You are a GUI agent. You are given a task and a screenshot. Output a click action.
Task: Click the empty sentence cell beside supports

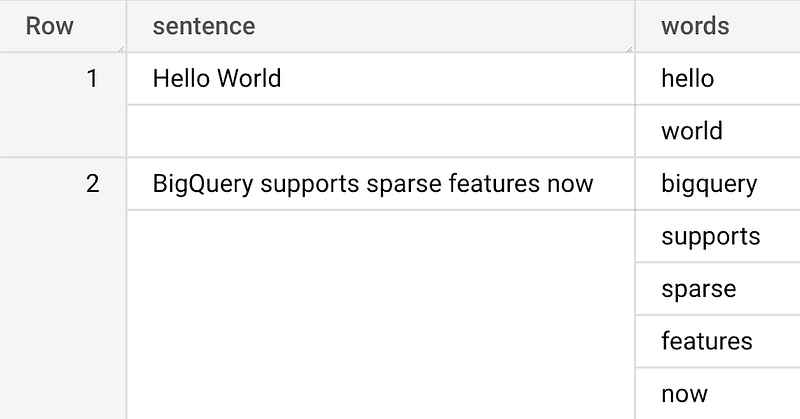(381, 236)
